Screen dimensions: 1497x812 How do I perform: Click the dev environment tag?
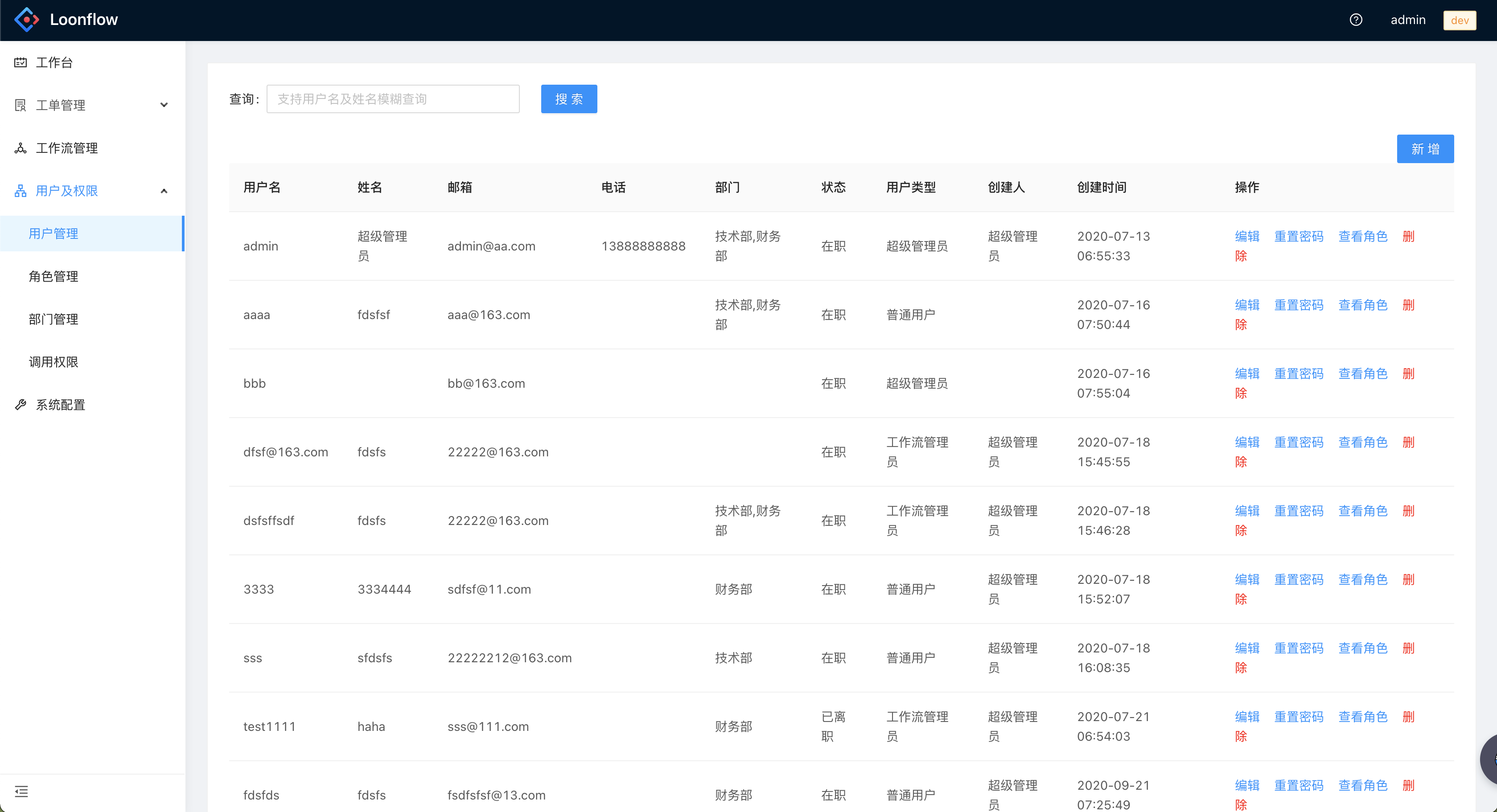pos(1459,21)
